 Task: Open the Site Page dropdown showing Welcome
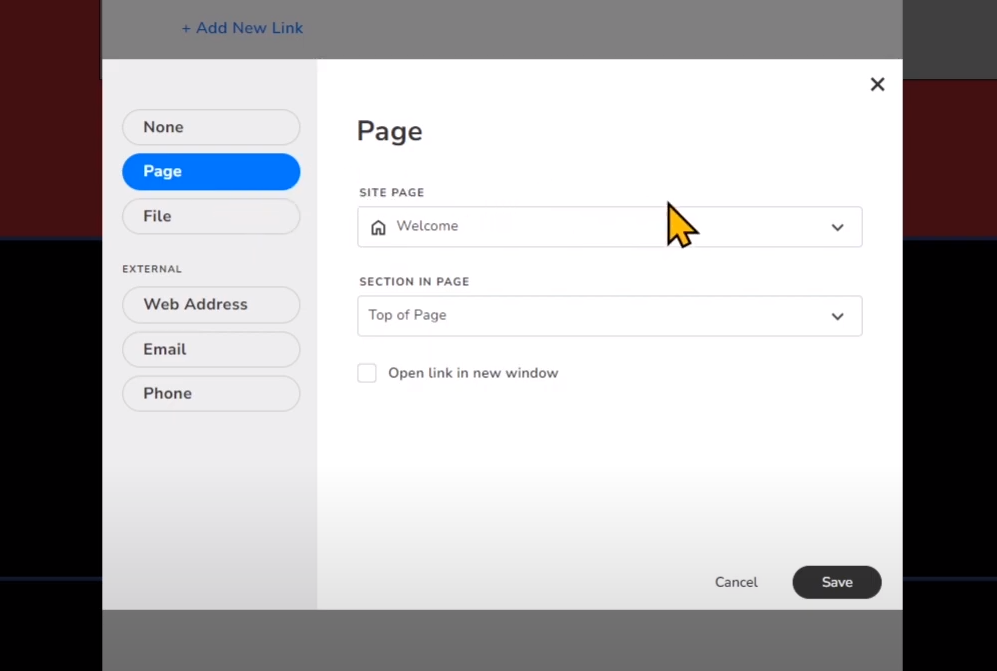pyautogui.click(x=610, y=226)
